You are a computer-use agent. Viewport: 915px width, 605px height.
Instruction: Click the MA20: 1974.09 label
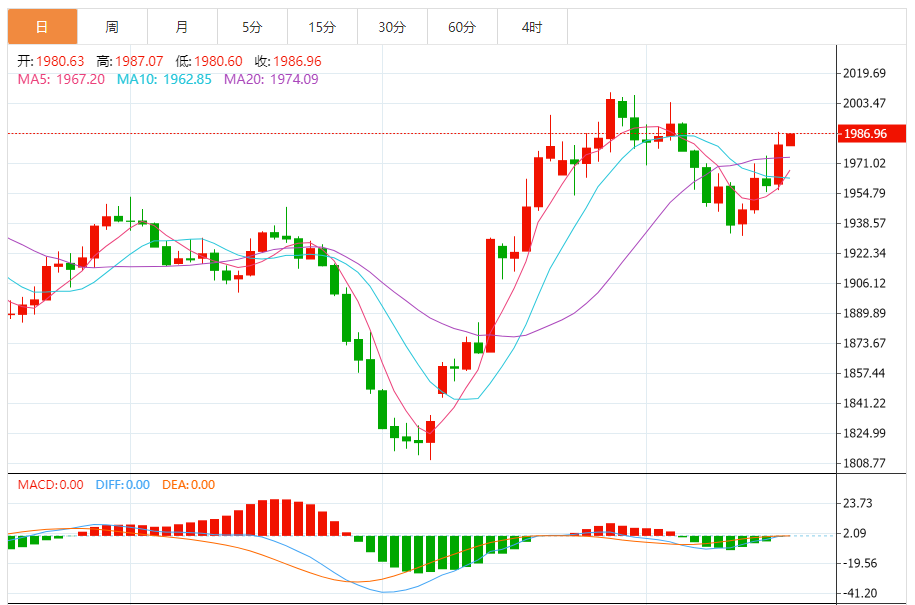click(x=271, y=79)
